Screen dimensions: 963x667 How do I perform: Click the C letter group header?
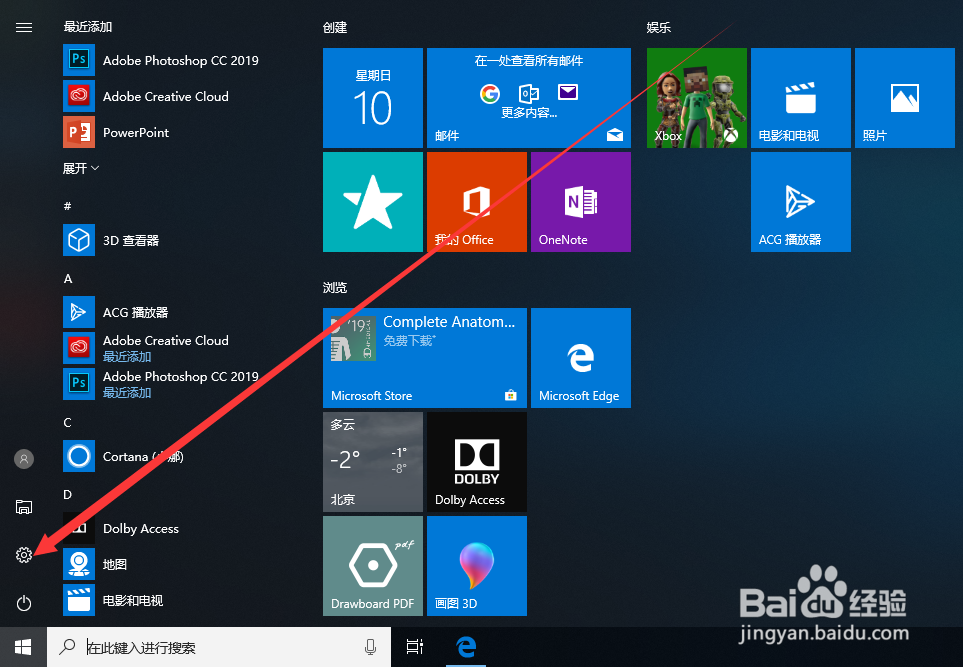click(x=68, y=423)
